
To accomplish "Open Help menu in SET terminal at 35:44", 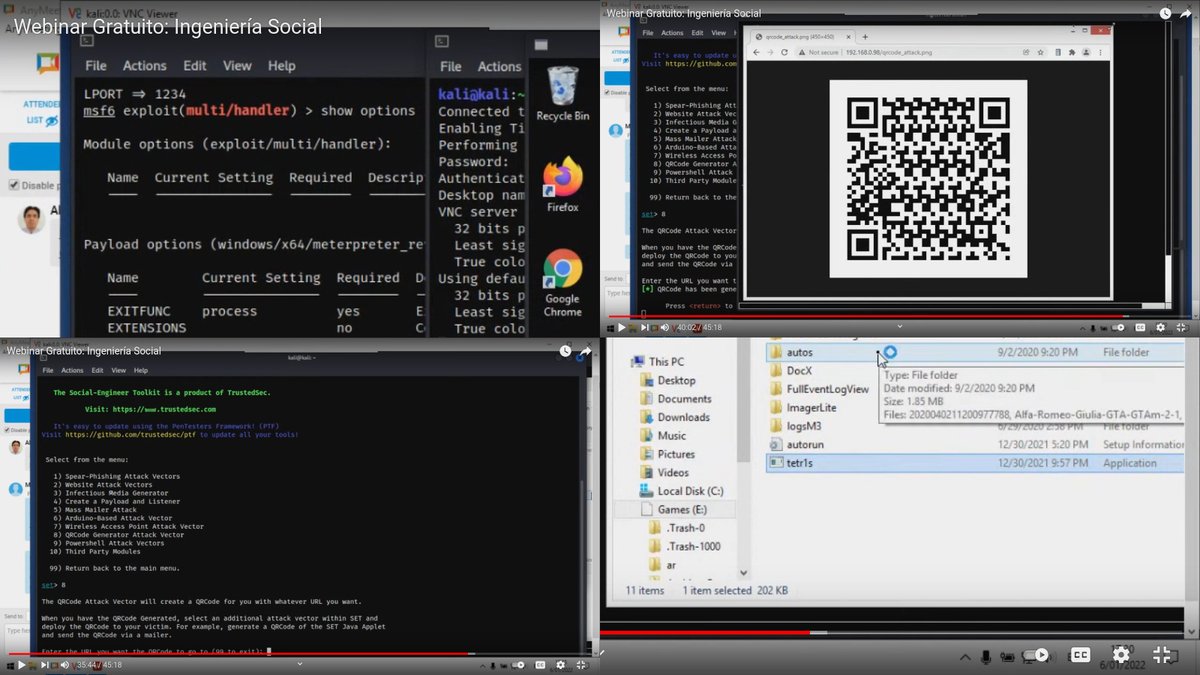I will 141,370.
